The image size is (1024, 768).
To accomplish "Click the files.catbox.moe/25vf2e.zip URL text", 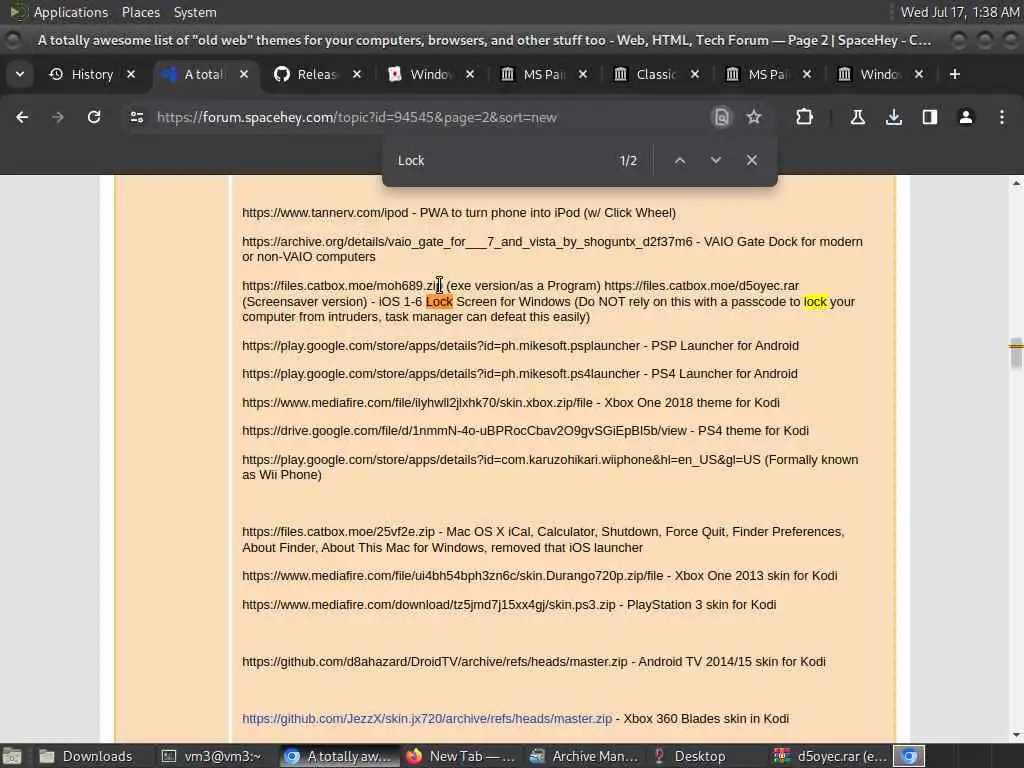I will point(338,532).
